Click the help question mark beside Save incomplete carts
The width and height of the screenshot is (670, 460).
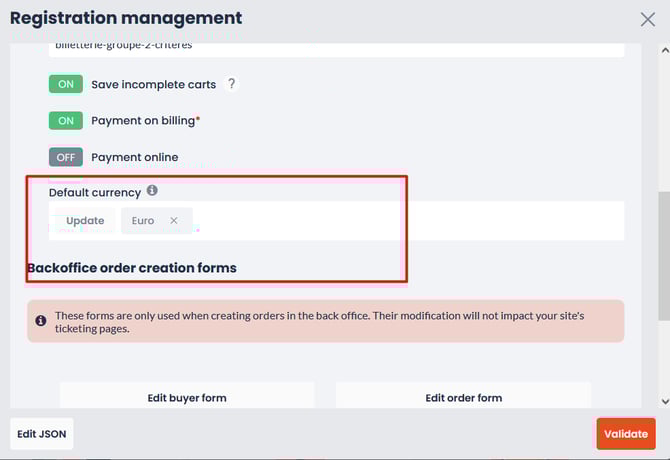click(231, 84)
